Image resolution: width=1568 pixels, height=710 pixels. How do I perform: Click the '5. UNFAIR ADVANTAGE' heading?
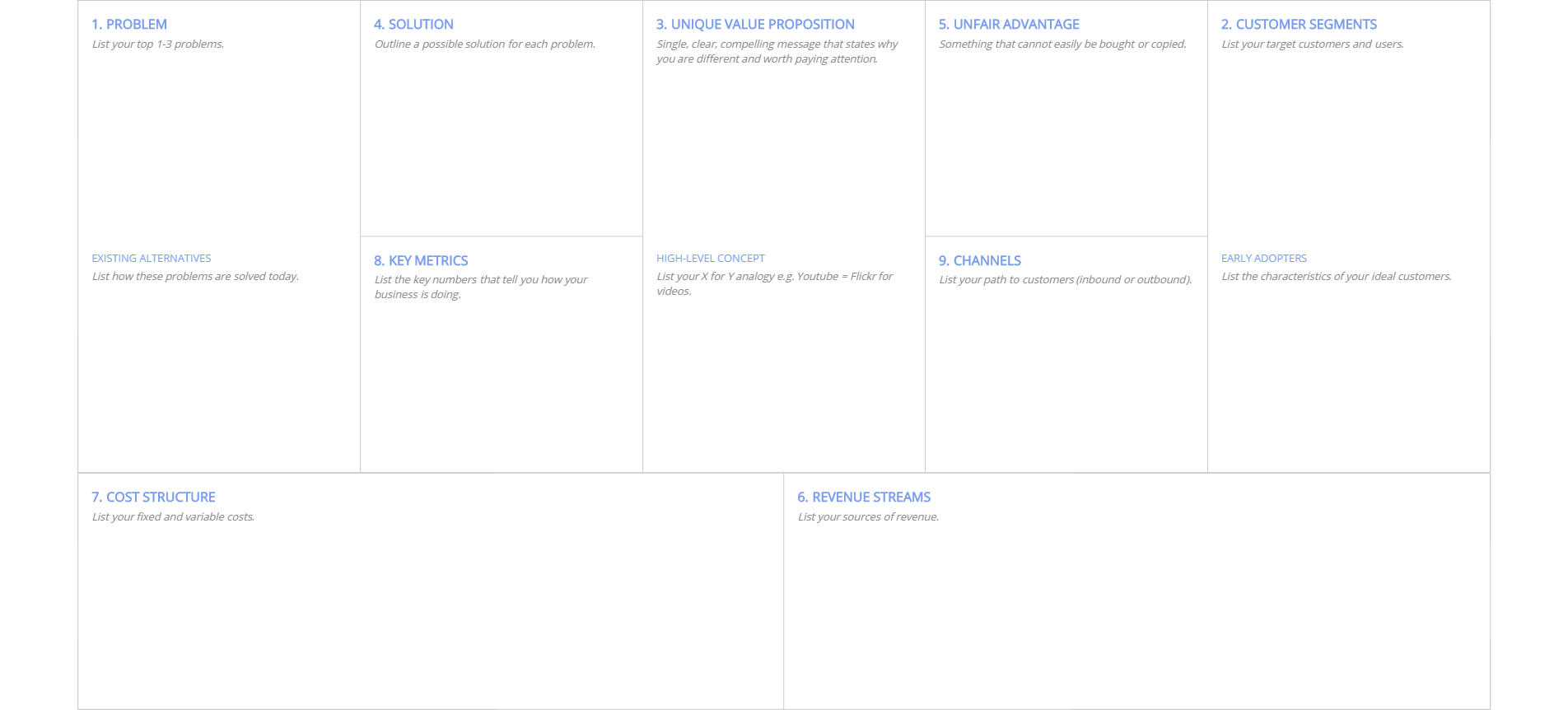[x=1009, y=25]
